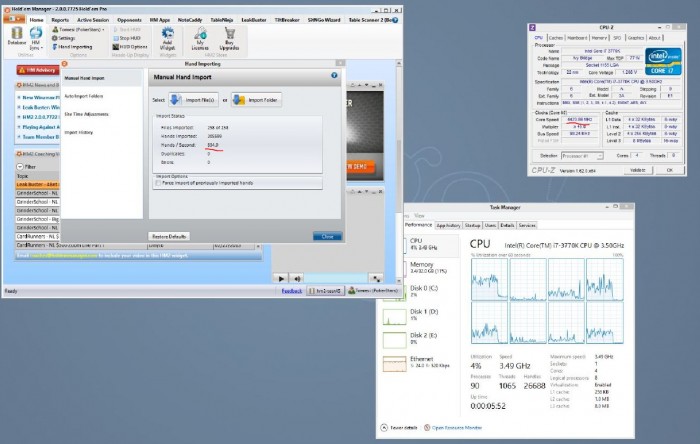Open the NoteCaddy tab
The width and height of the screenshot is (700, 444).
click(x=190, y=20)
